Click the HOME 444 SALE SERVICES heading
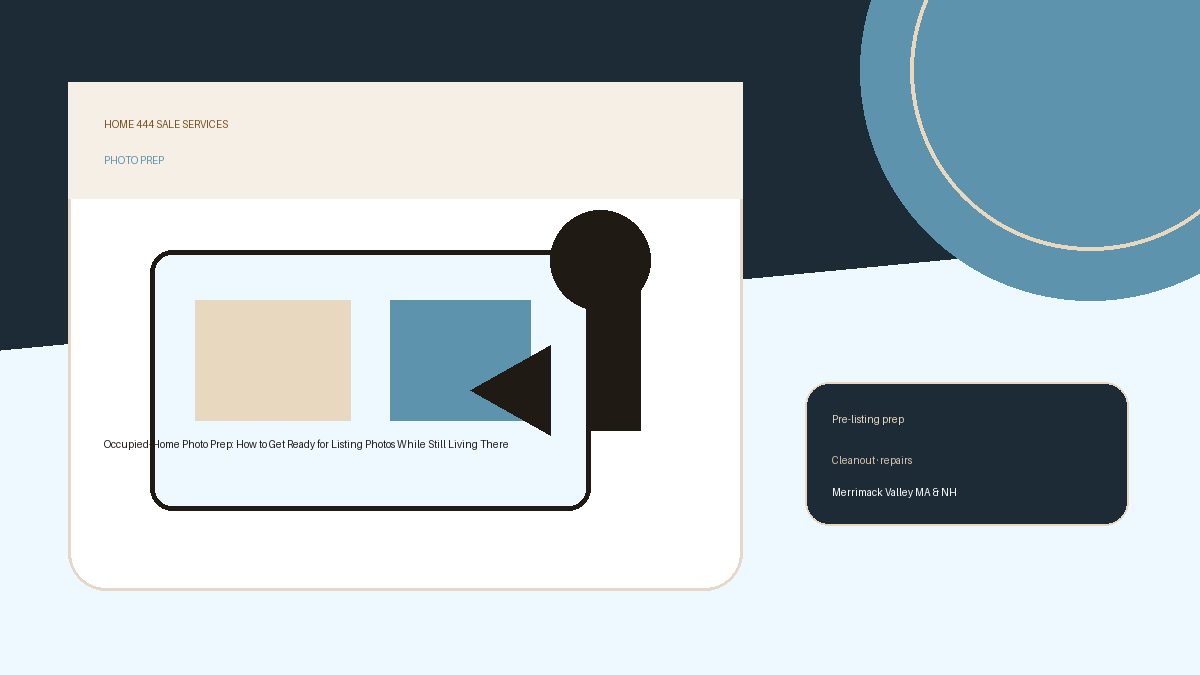Viewport: 1200px width, 675px height. (166, 125)
